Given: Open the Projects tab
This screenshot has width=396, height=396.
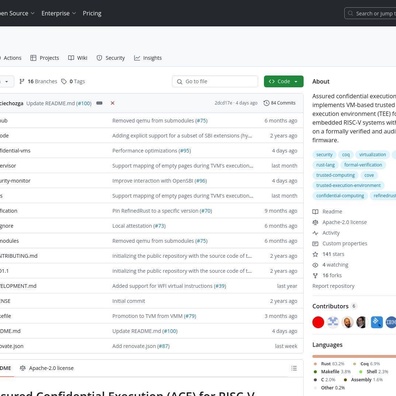Looking at the screenshot, I should 44,58.
